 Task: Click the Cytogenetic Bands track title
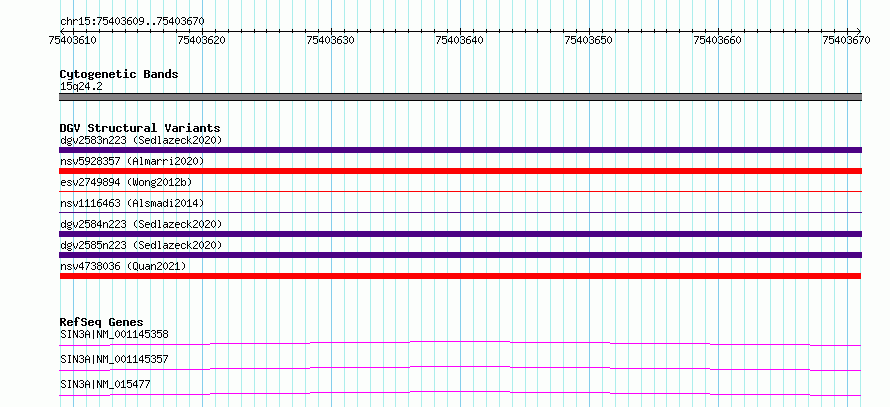(119, 74)
